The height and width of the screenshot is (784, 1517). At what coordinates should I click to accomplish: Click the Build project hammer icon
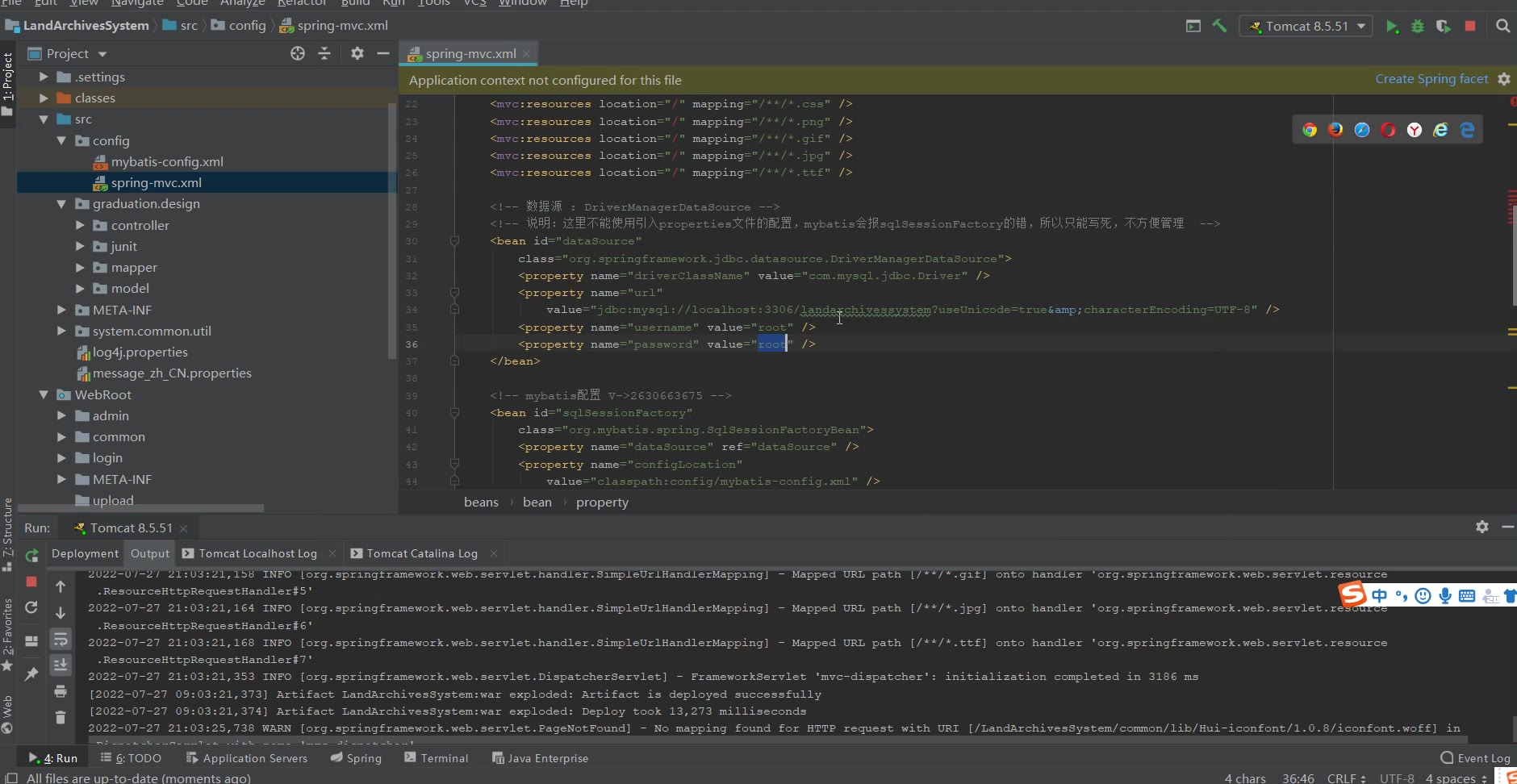point(1219,26)
